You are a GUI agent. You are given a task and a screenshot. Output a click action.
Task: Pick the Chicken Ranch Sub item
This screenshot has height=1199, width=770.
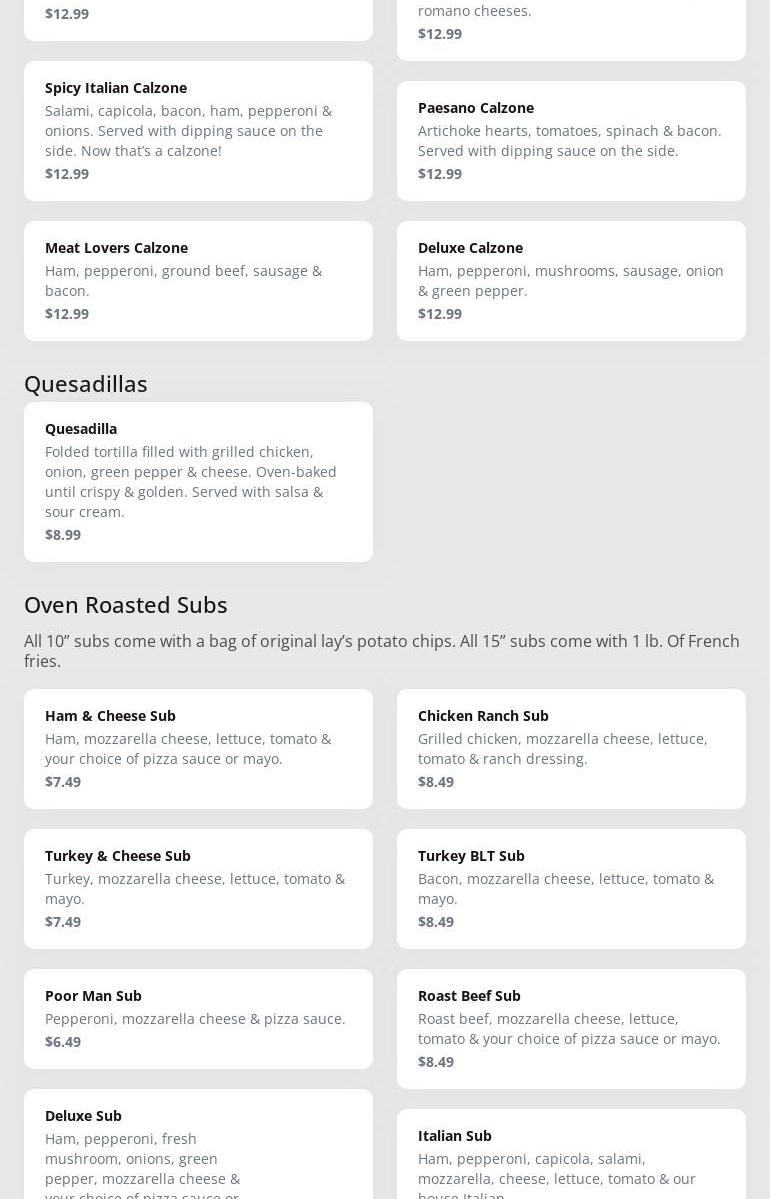pyautogui.click(x=571, y=748)
